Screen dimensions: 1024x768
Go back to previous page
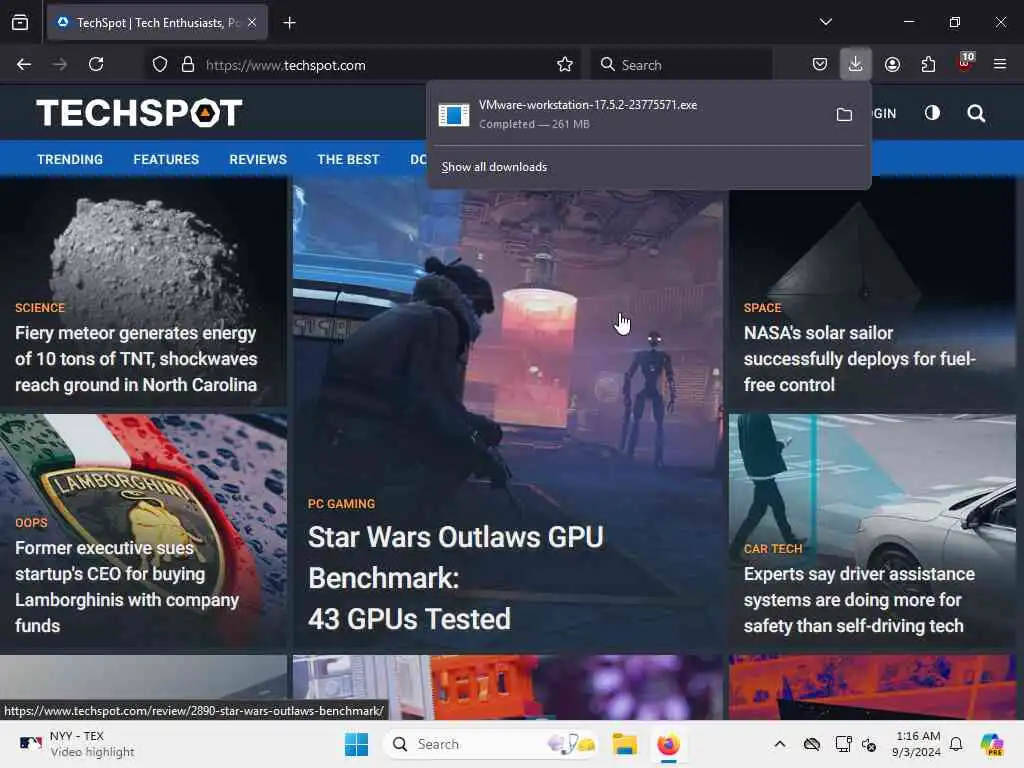24,65
